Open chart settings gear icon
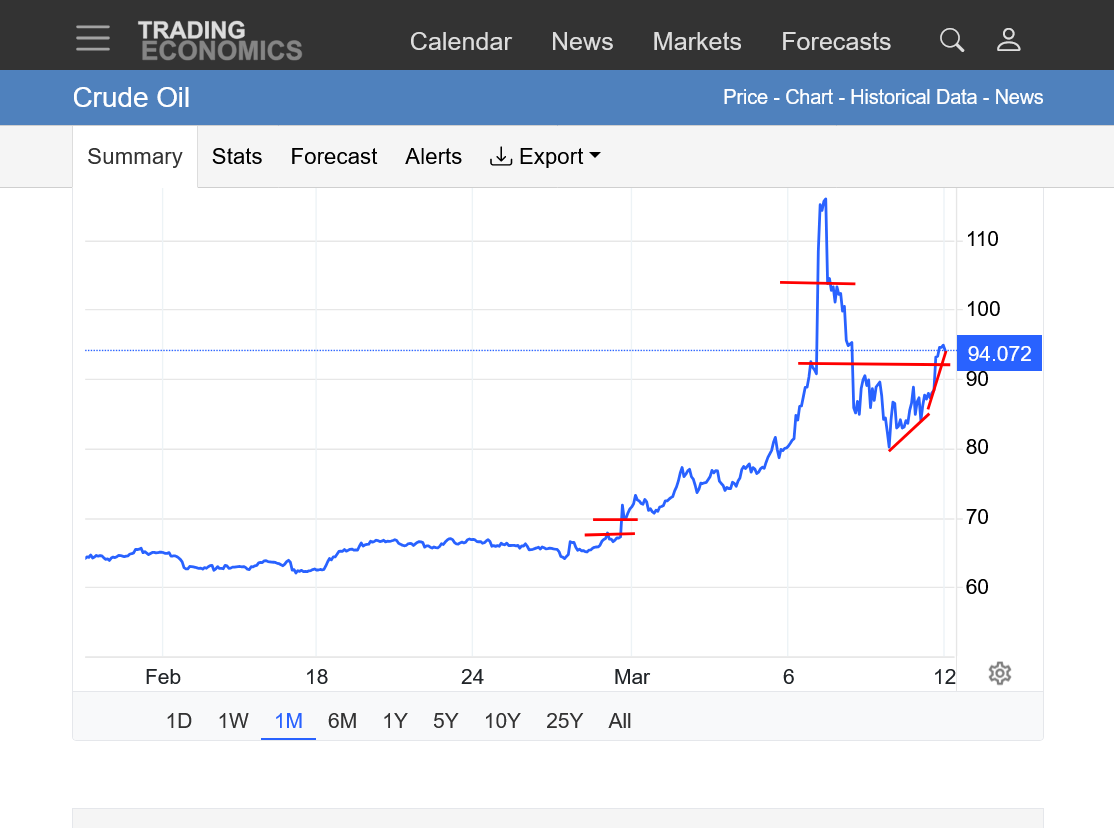1114x828 pixels. (999, 673)
